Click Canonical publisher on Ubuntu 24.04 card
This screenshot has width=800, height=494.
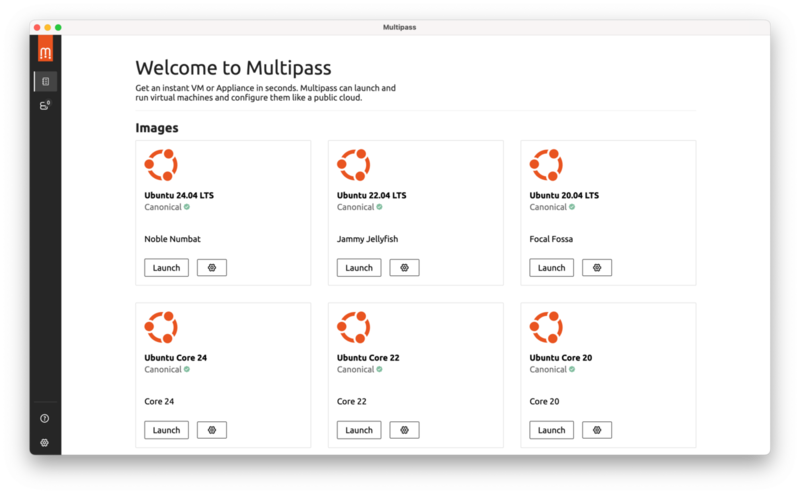[x=163, y=207]
